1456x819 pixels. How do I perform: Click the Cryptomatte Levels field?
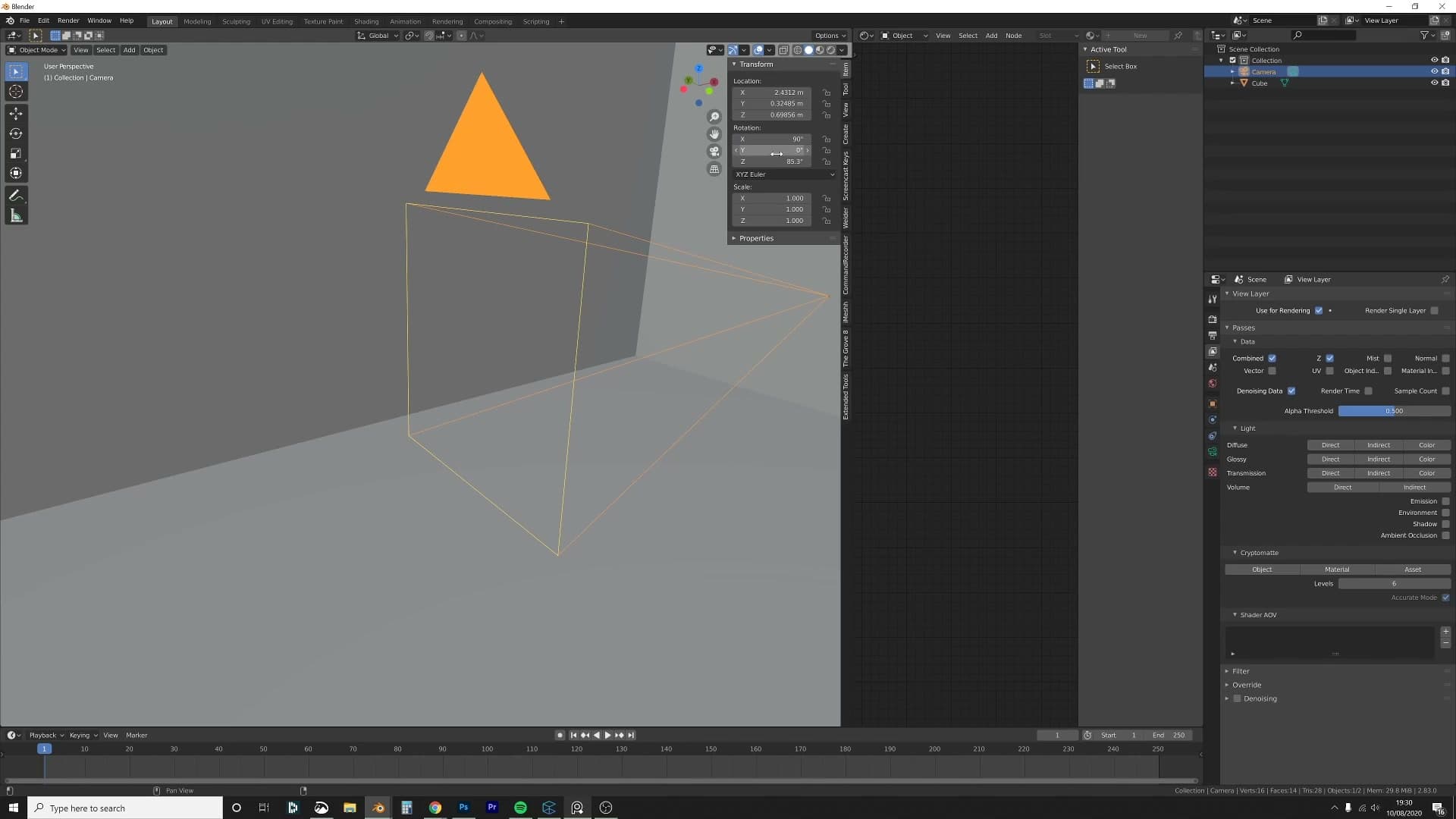click(x=1395, y=584)
